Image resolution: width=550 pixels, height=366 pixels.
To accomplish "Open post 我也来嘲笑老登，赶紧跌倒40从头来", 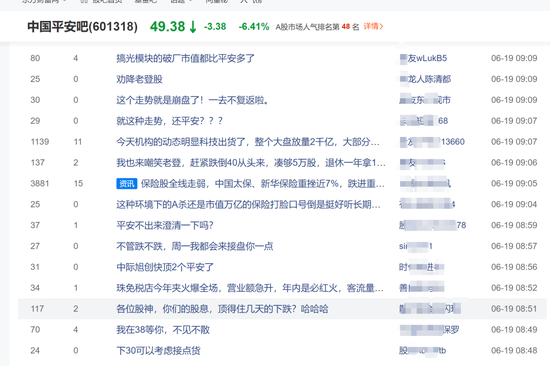I will [x=251, y=162].
